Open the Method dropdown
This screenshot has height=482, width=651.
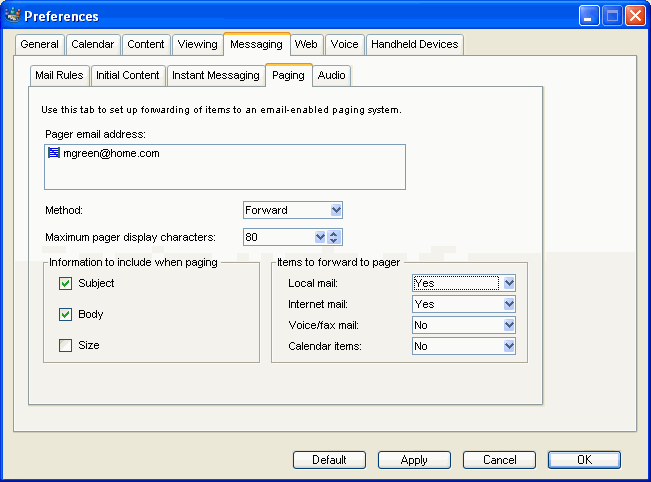point(336,210)
